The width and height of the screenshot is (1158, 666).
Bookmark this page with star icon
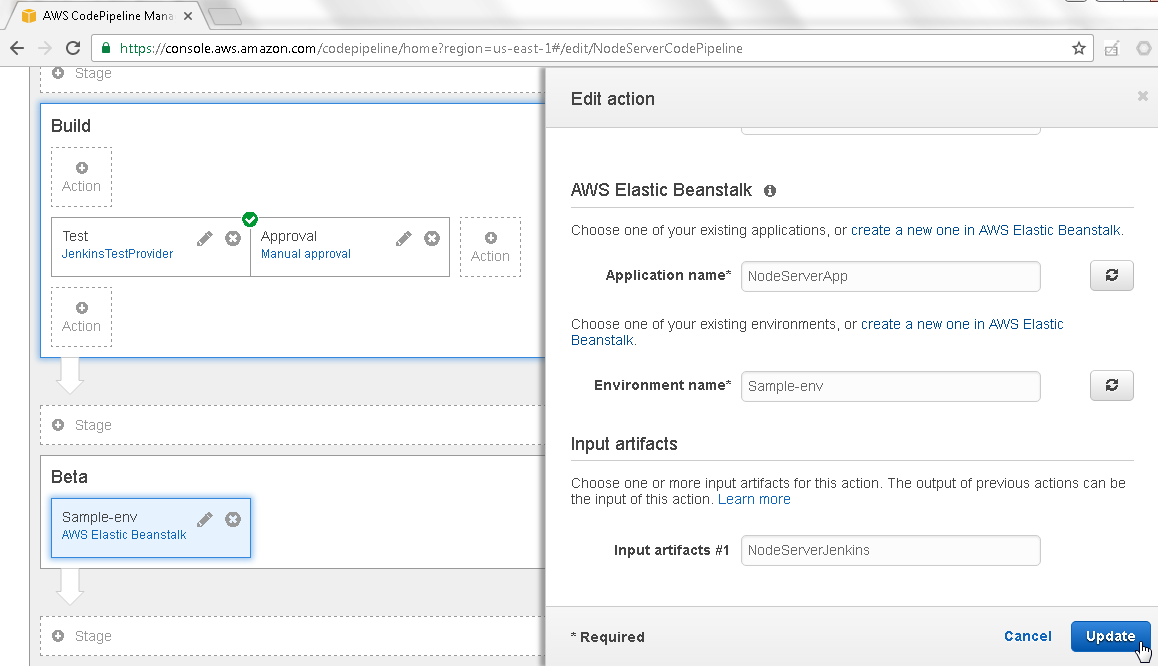tap(1079, 48)
